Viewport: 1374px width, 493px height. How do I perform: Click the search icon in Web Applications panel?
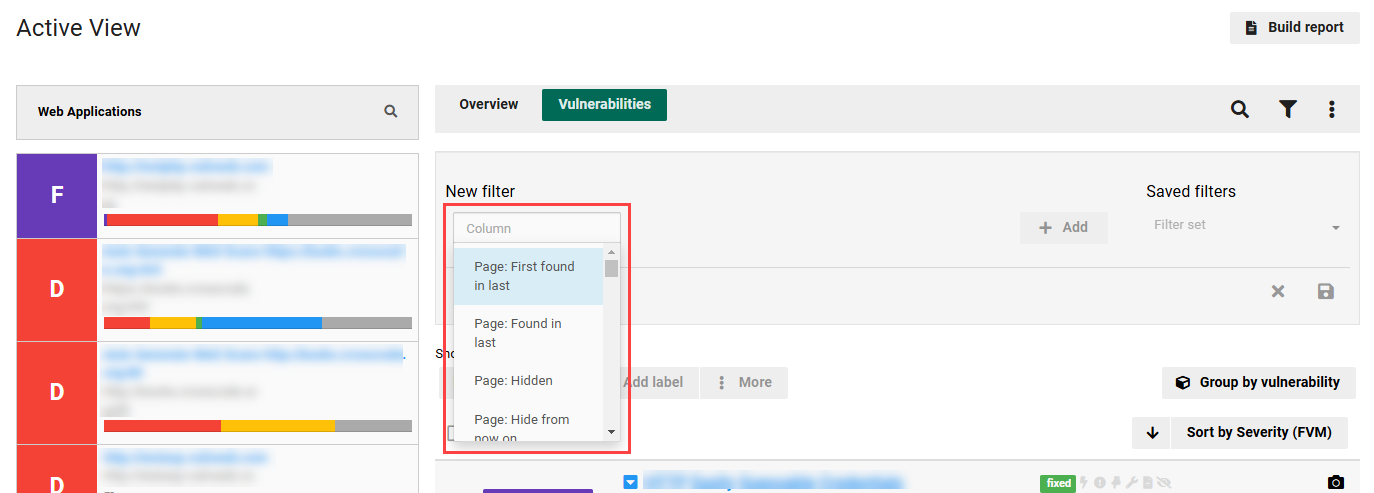[391, 111]
